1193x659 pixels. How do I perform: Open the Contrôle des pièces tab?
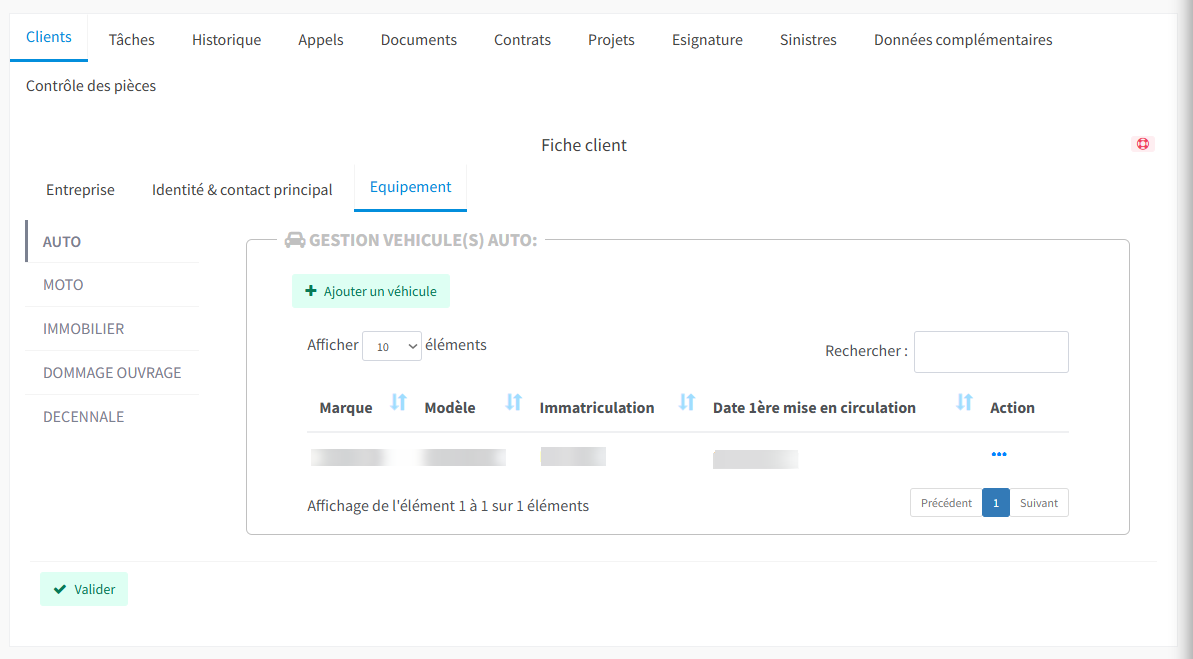(91, 86)
